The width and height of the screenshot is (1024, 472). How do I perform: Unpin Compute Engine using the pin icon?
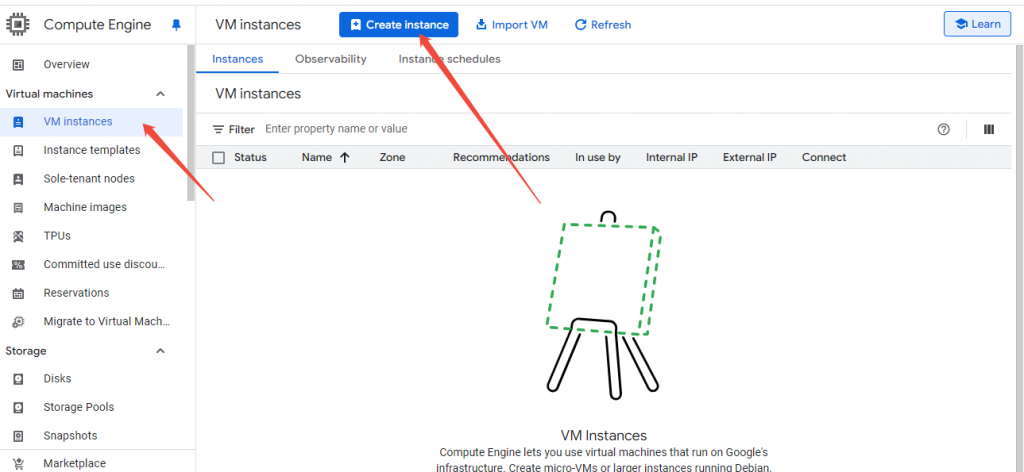point(176,25)
